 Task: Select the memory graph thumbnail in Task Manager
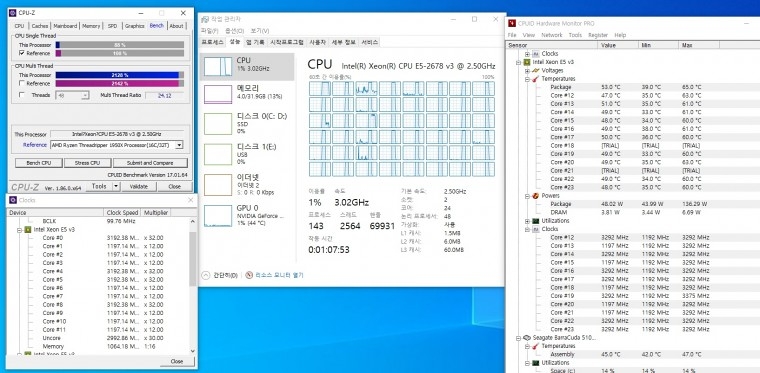[x=218, y=94]
